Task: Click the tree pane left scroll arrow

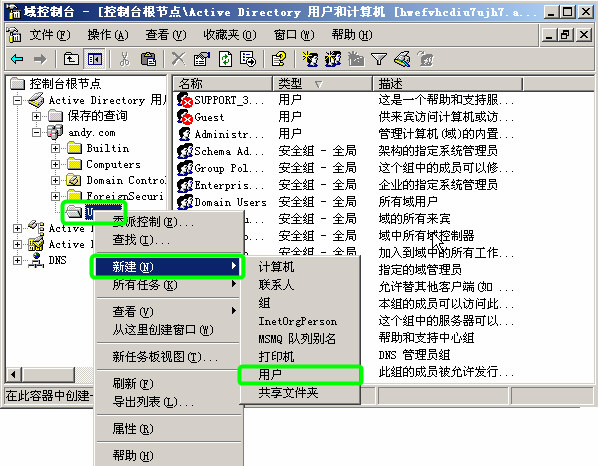Action: pos(14,374)
